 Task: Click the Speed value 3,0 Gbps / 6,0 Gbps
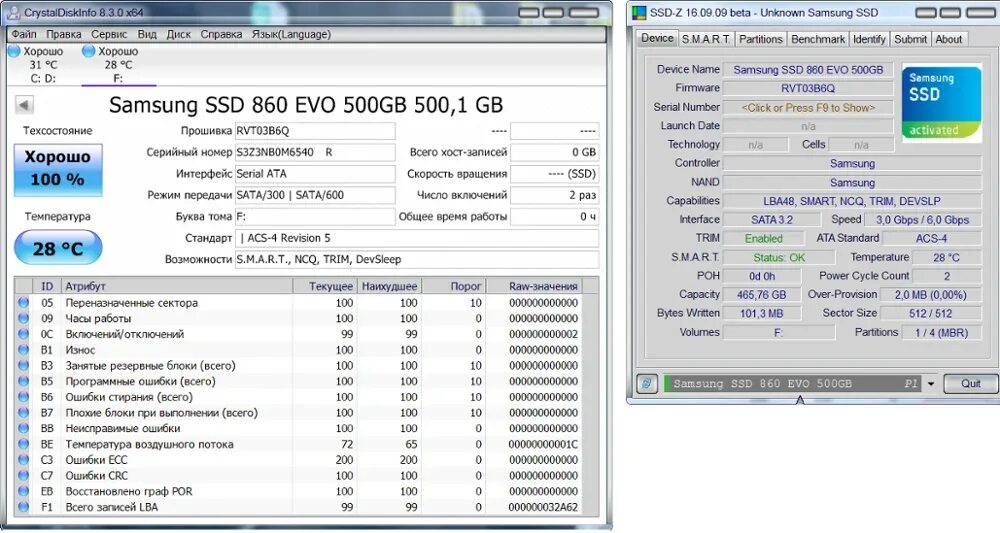point(922,220)
